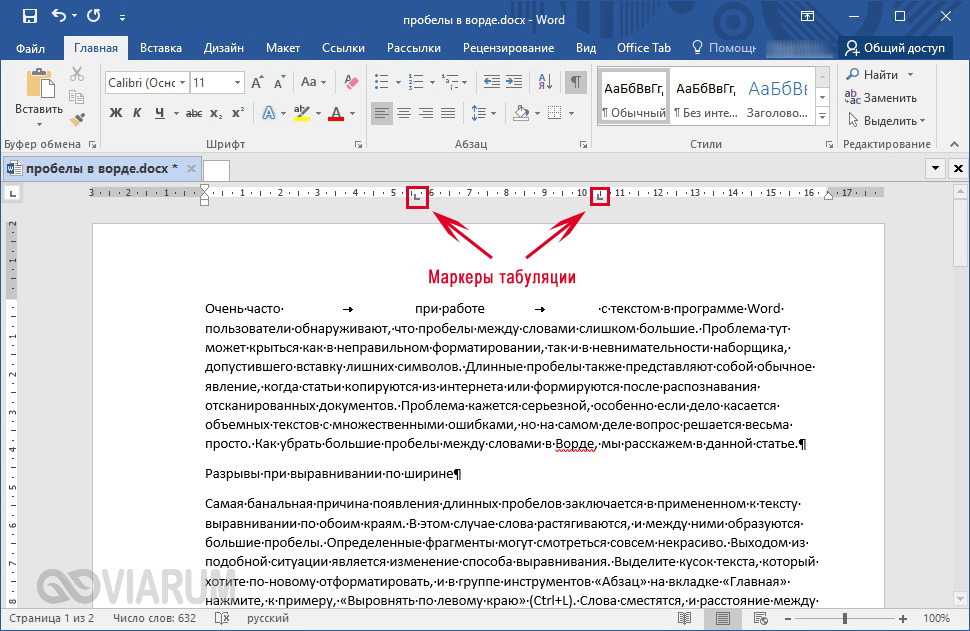Apply the Заголовок heading style
Viewport: 970px width, 631px height.
coord(778,99)
